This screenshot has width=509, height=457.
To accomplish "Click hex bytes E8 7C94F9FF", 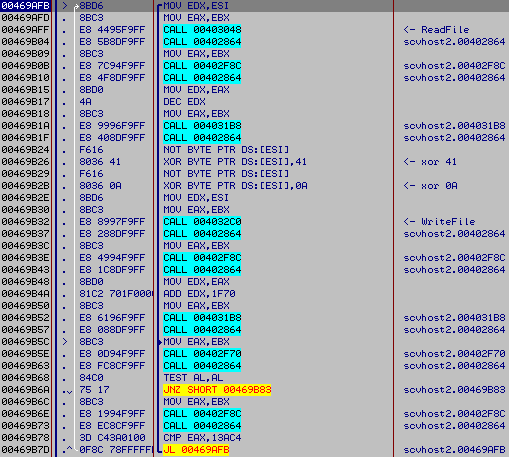I will tap(112, 66).
